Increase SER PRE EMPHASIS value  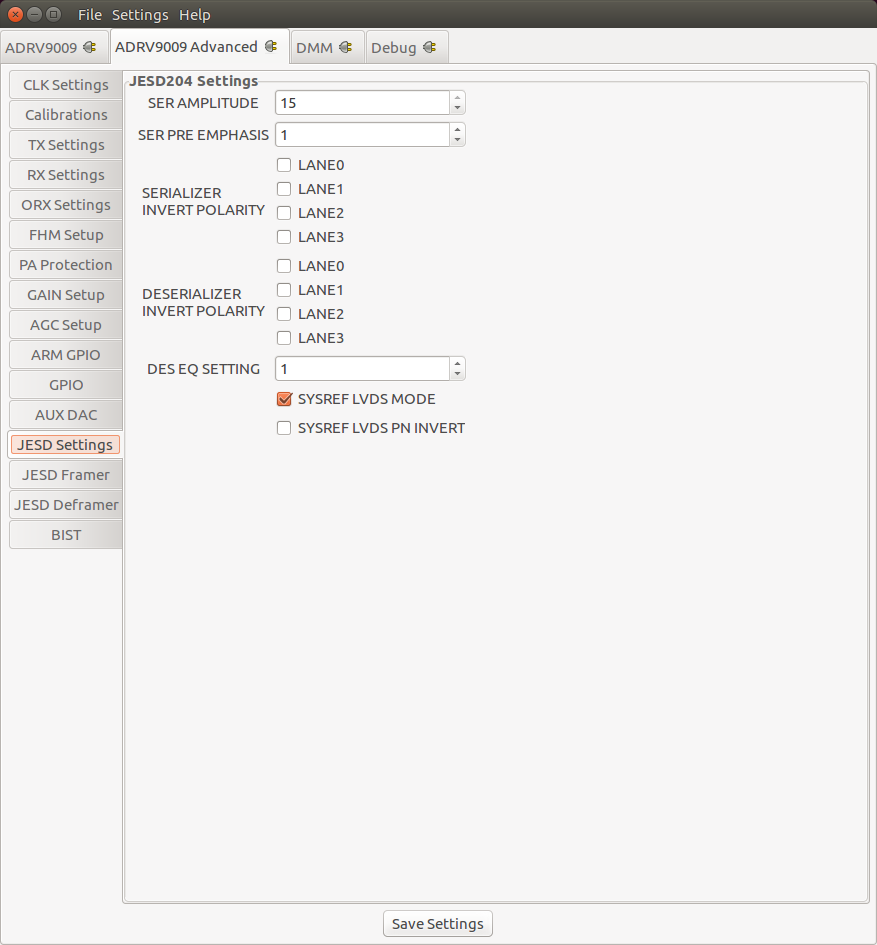click(x=457, y=129)
